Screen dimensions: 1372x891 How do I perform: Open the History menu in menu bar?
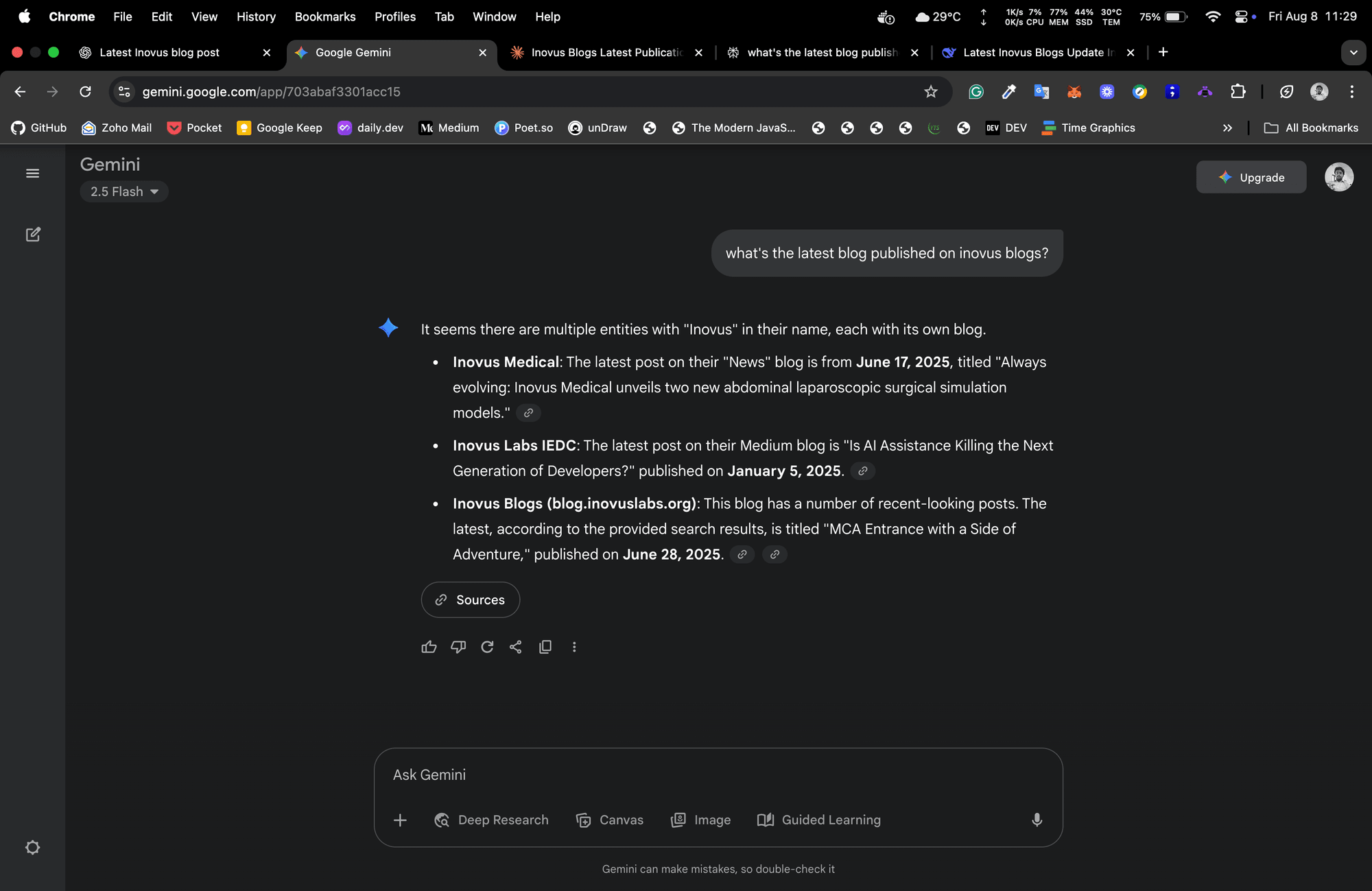coord(256,16)
